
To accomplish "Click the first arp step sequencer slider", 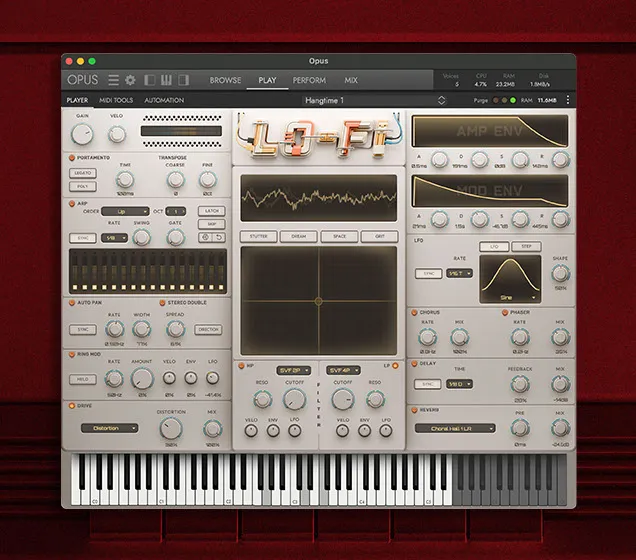I will tap(75, 272).
